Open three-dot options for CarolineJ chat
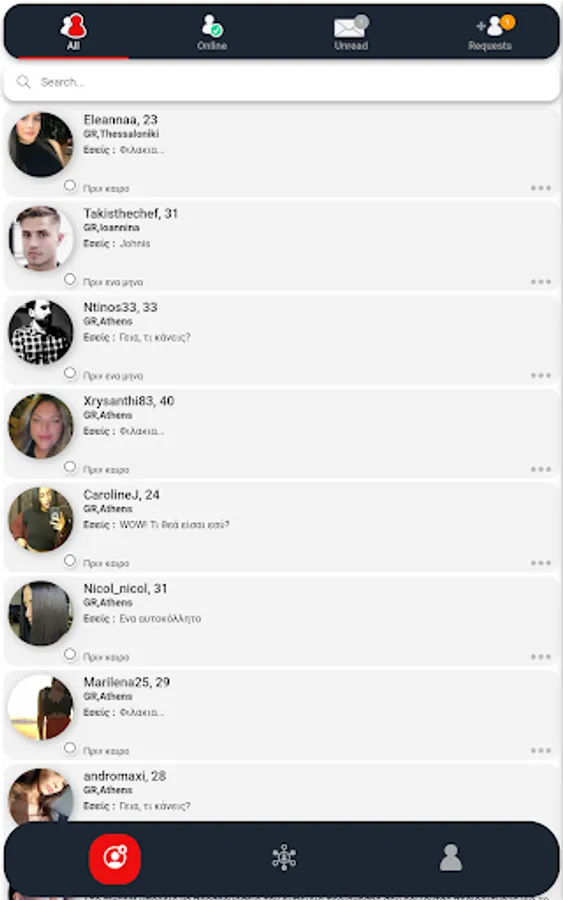 (x=541, y=563)
